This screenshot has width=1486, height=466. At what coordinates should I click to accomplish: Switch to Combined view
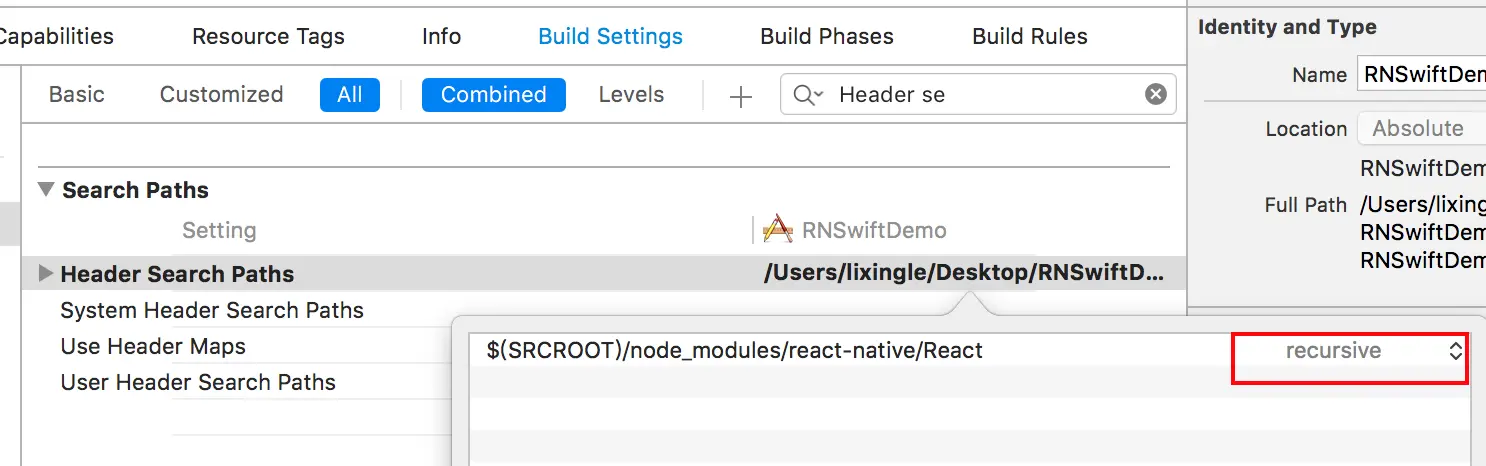[493, 94]
